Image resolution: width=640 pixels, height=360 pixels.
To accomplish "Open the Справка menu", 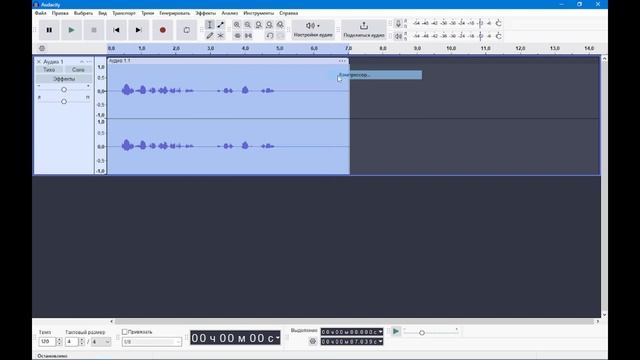I will click(x=289, y=13).
